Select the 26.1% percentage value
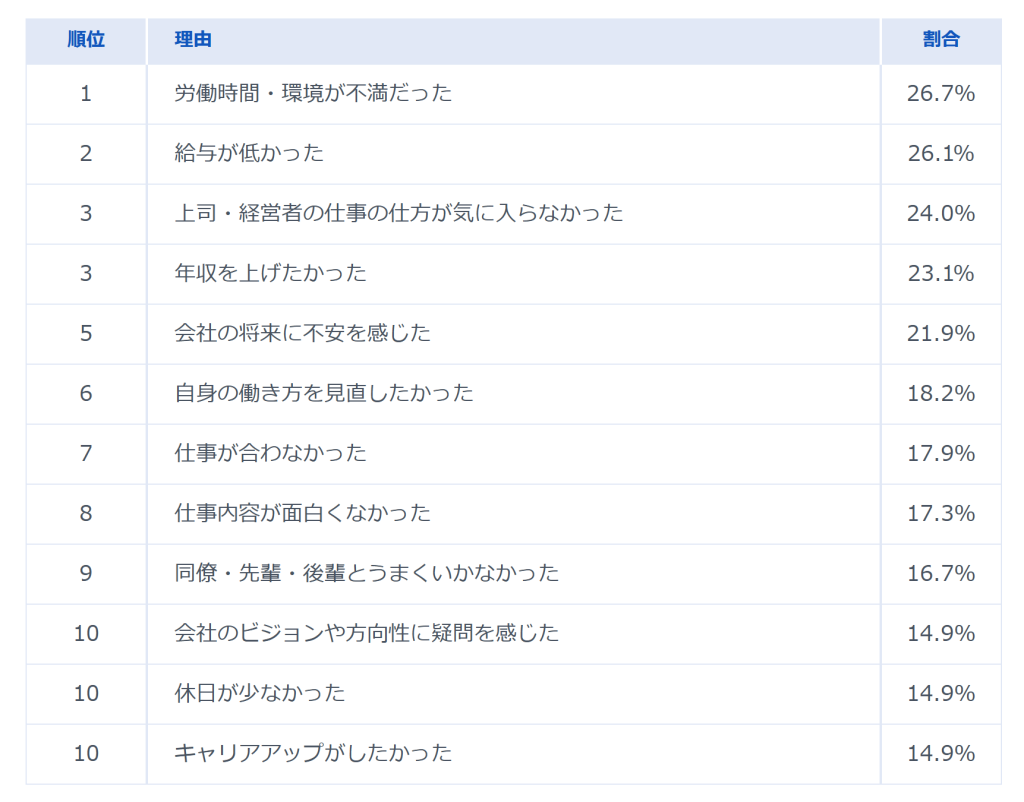 pos(940,154)
